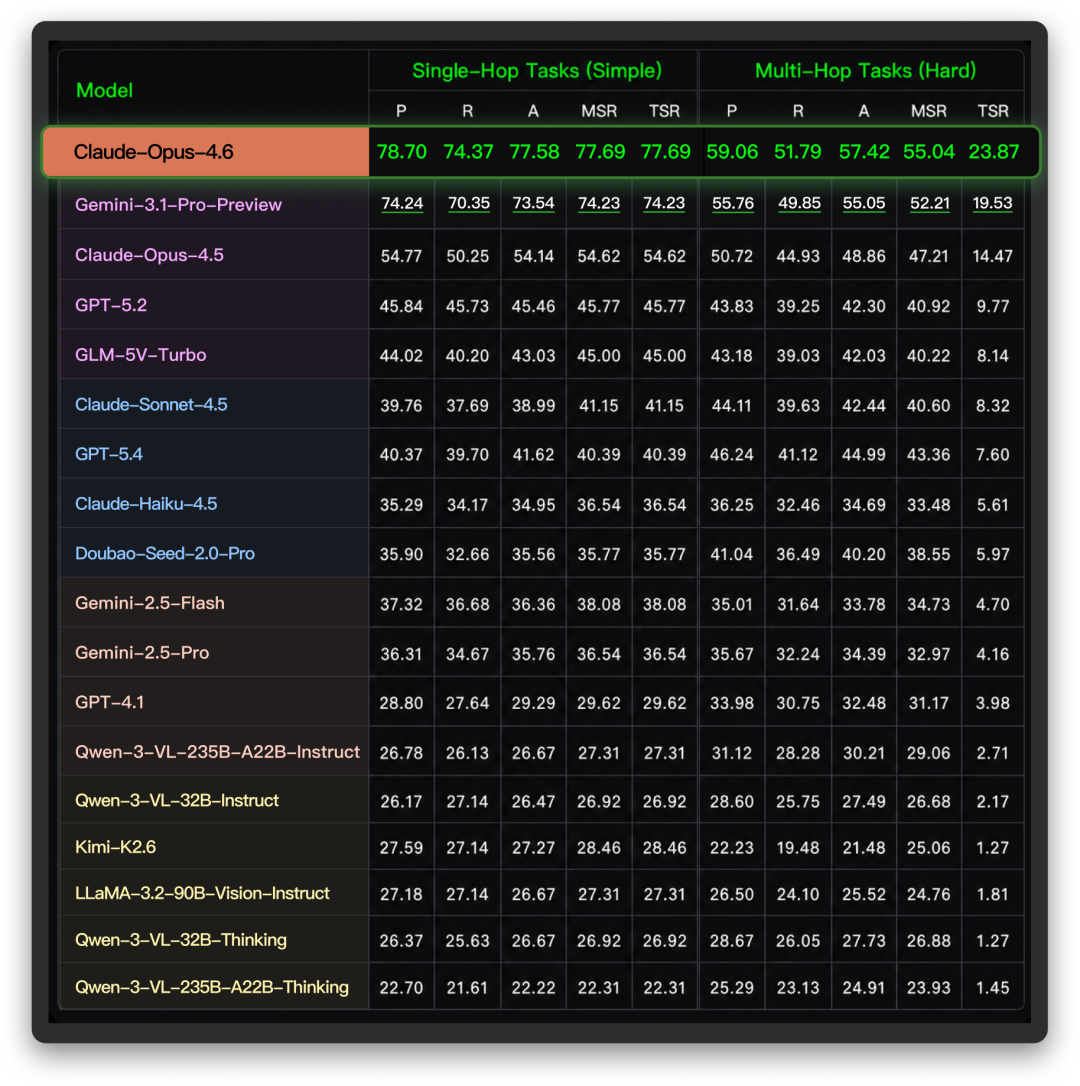Image resolution: width=1080 pixels, height=1086 pixels.
Task: Click the 54.77 value in Claude-Opus-4.5 row
Action: (401, 256)
